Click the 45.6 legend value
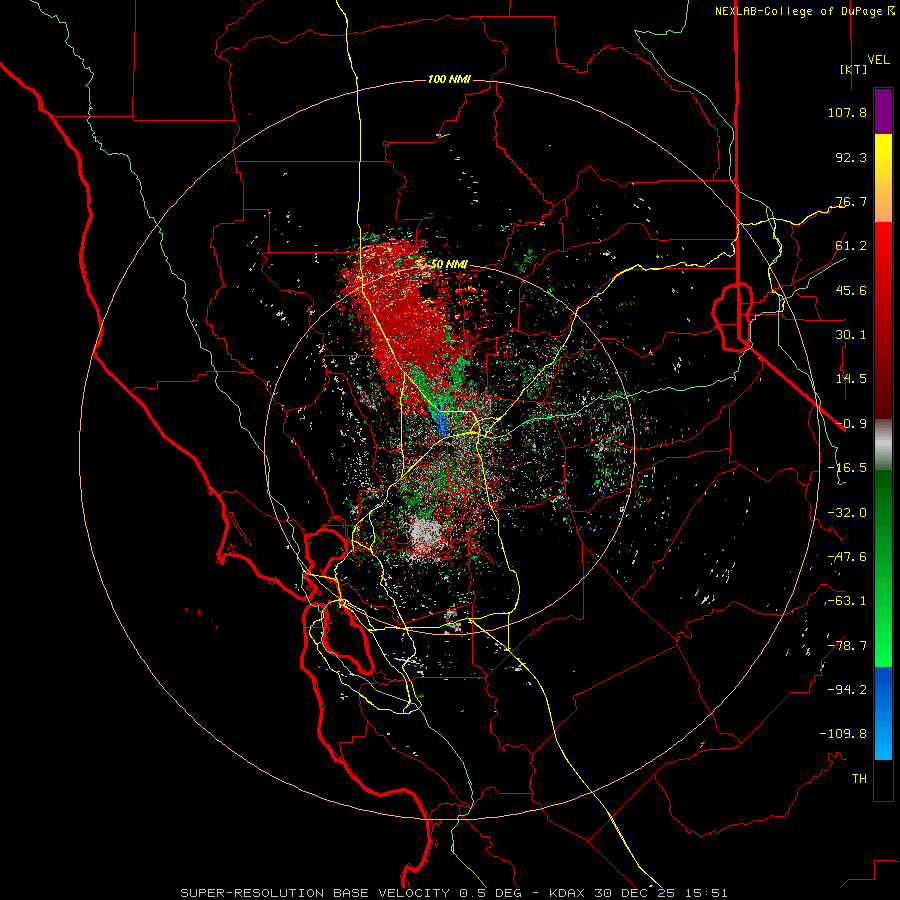Image resolution: width=900 pixels, height=900 pixels. 851,290
